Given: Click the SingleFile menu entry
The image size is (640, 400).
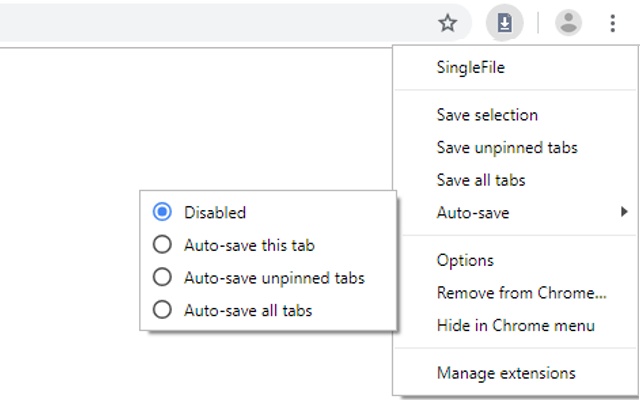Looking at the screenshot, I should pyautogui.click(x=471, y=68).
